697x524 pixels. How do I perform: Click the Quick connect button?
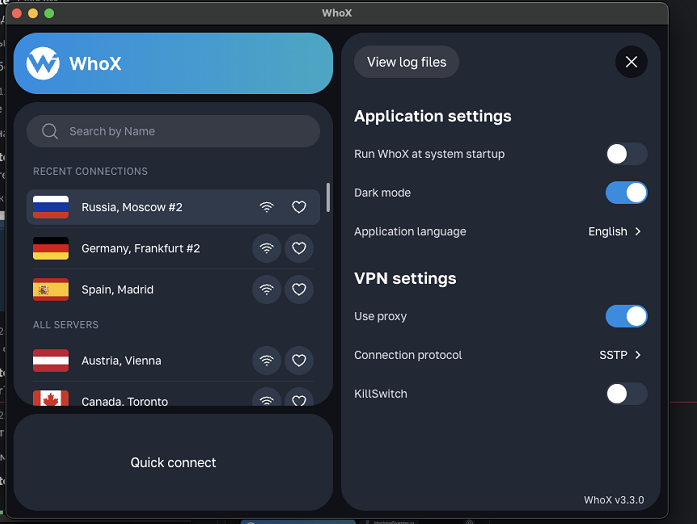pos(173,462)
